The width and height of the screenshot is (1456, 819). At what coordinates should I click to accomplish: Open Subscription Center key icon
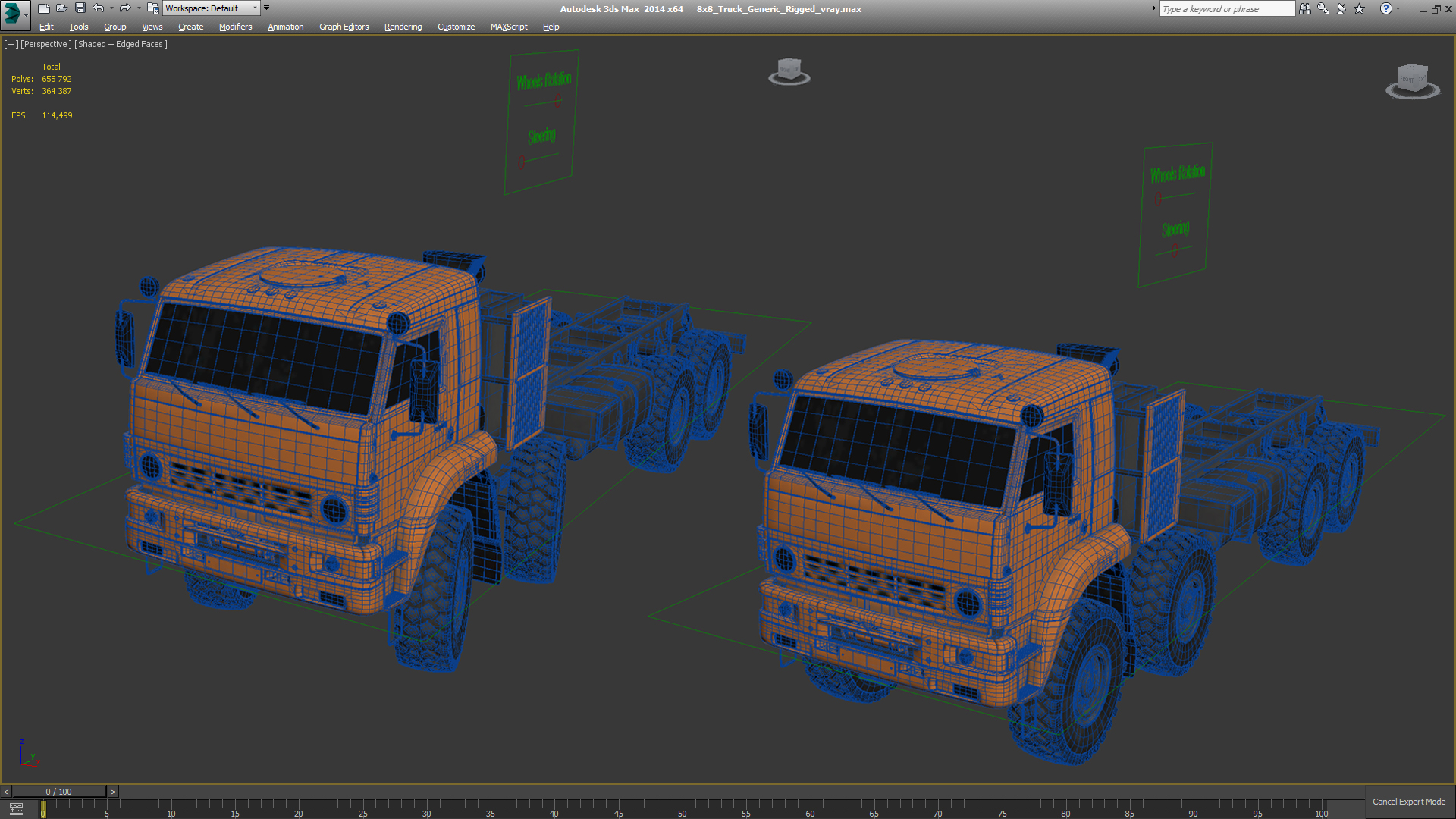point(1323,8)
